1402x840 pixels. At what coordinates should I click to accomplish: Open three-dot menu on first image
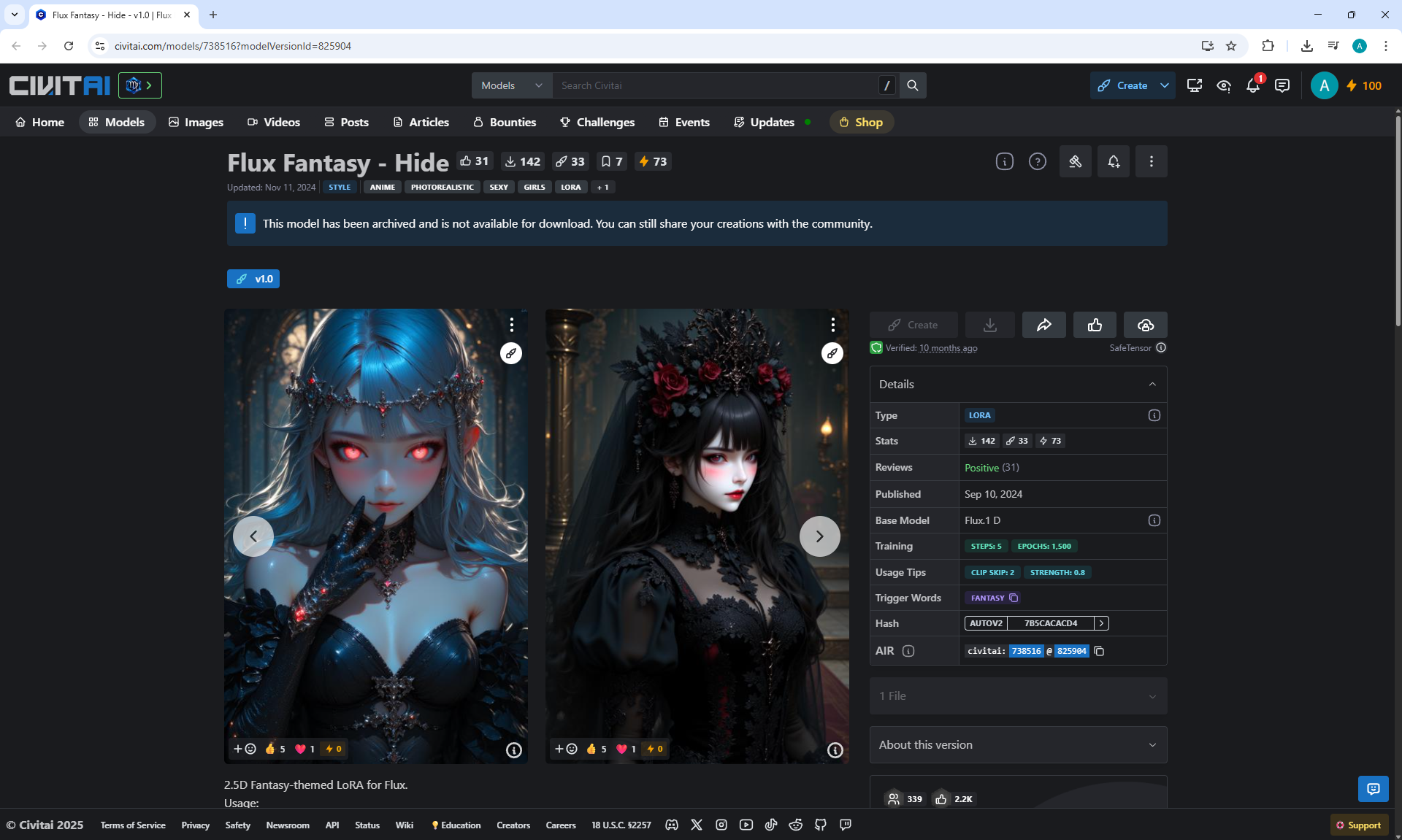511,325
